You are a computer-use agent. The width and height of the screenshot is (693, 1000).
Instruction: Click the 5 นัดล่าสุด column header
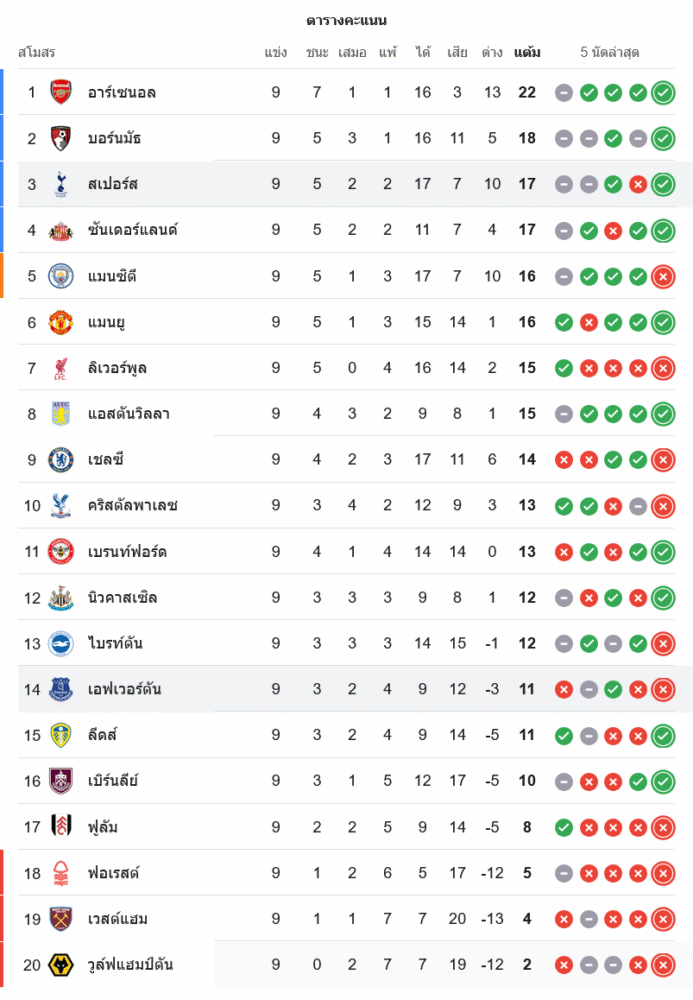point(610,52)
